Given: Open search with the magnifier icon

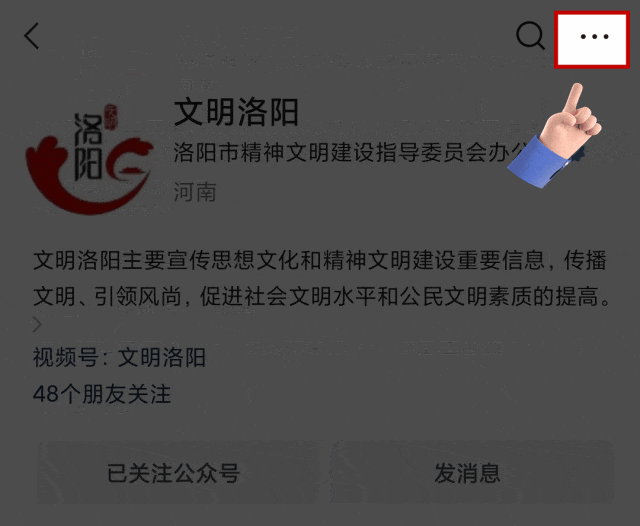Looking at the screenshot, I should (x=530, y=36).
